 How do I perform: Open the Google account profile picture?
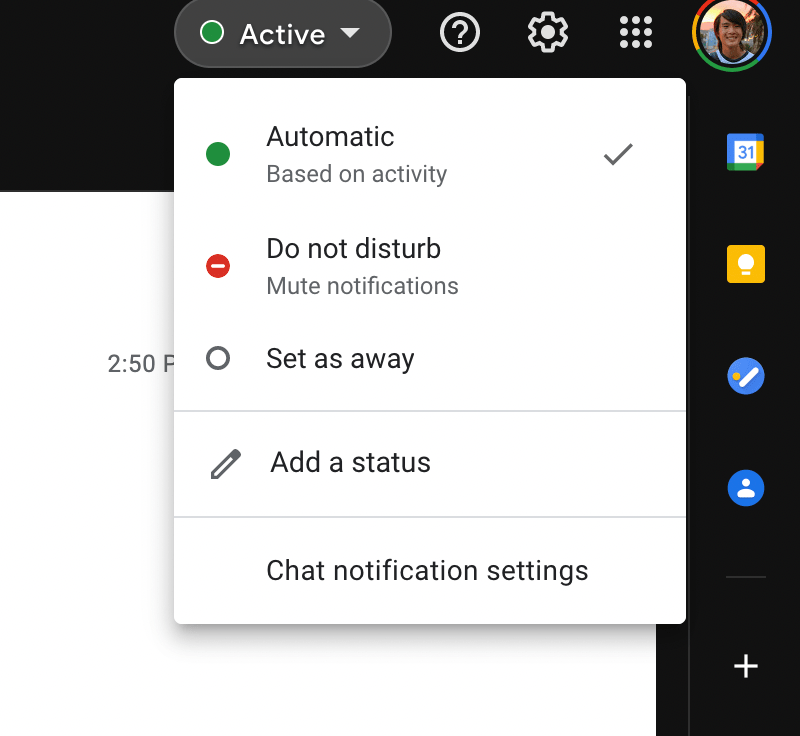(x=732, y=34)
